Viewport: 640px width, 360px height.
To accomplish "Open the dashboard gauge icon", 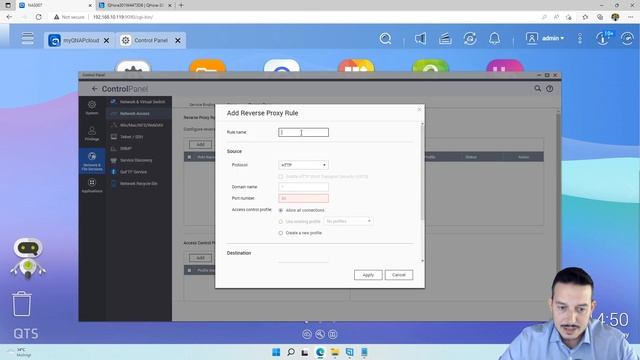I will pos(627,39).
